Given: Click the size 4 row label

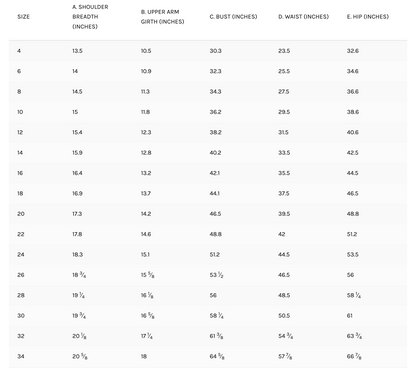Looking at the screenshot, I should 19,51.
